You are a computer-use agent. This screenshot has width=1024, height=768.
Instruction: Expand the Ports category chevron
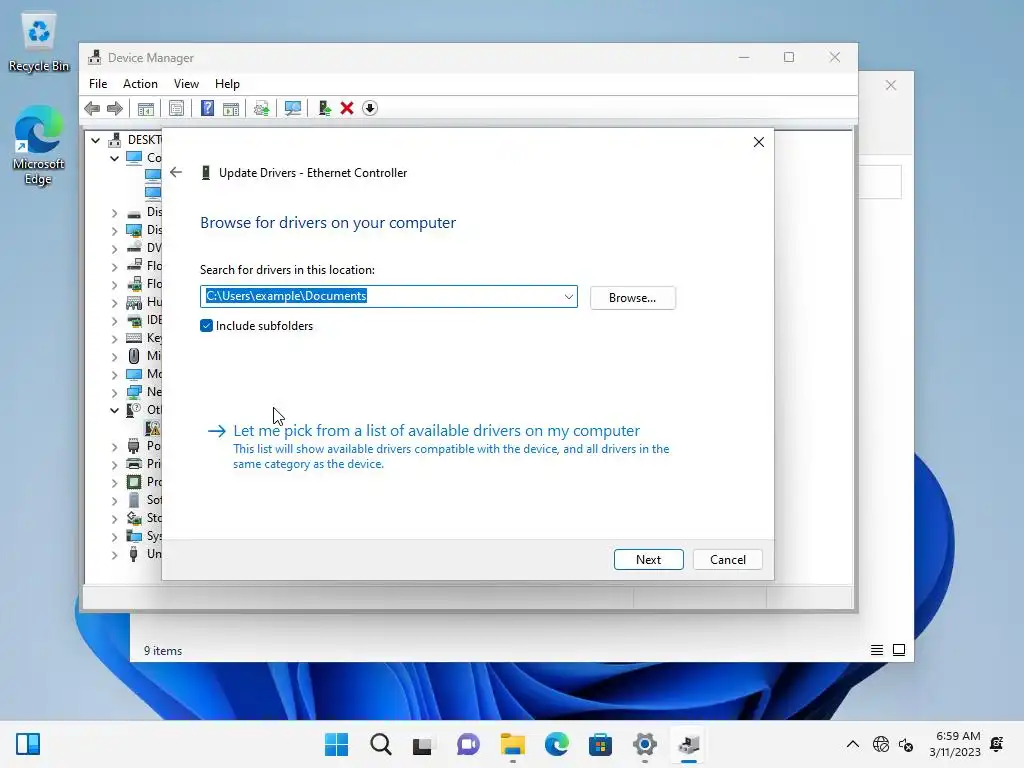[x=114, y=446]
